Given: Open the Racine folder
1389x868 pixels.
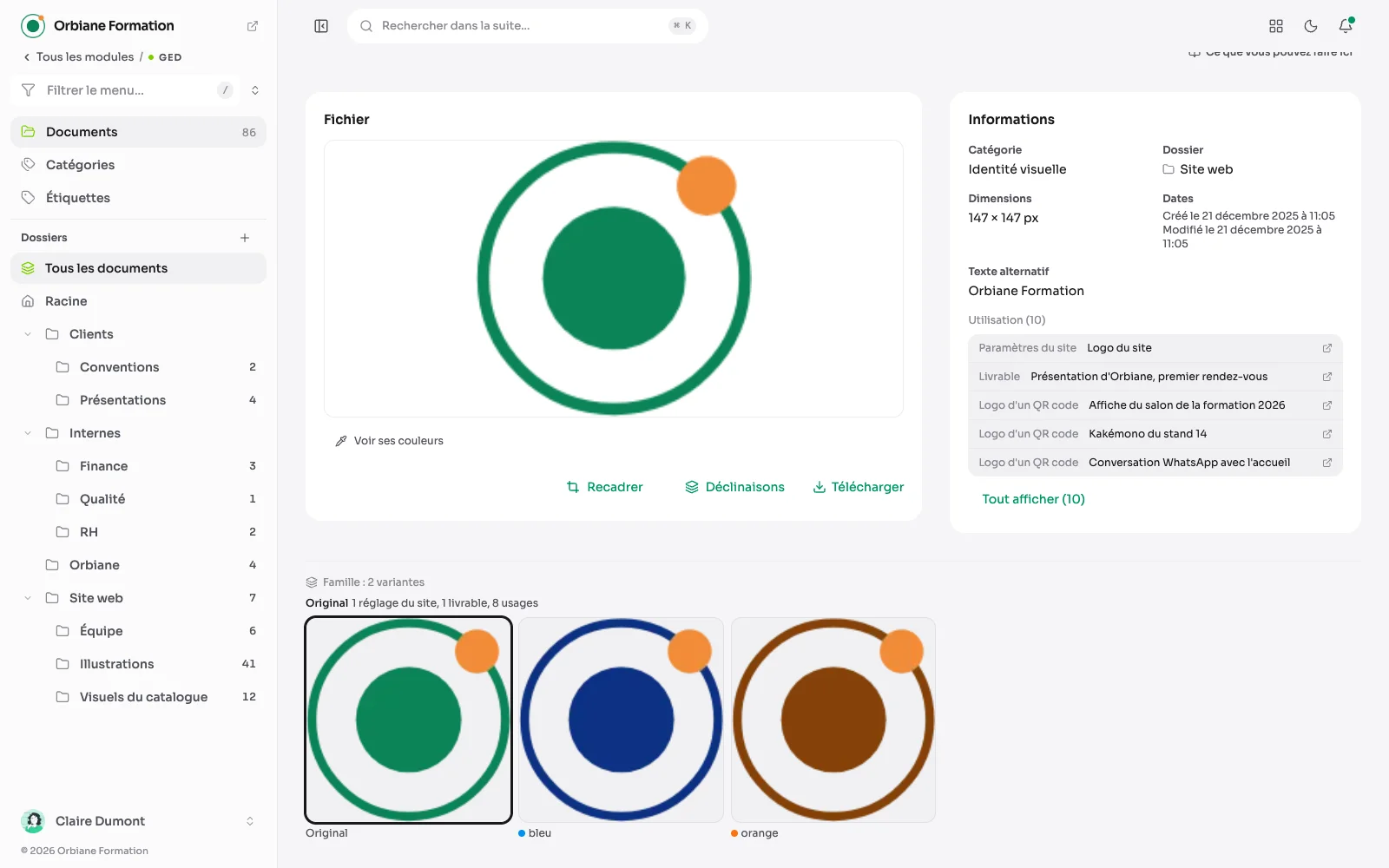Looking at the screenshot, I should click(138, 301).
